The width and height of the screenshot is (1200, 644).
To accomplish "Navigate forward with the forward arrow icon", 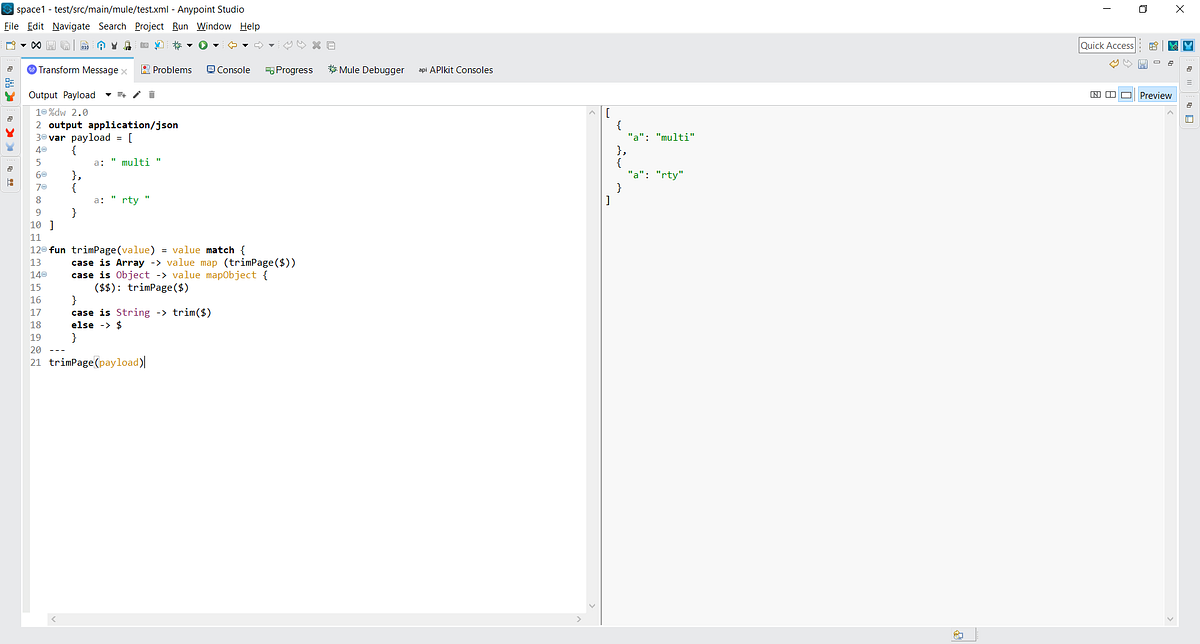I will pyautogui.click(x=258, y=44).
